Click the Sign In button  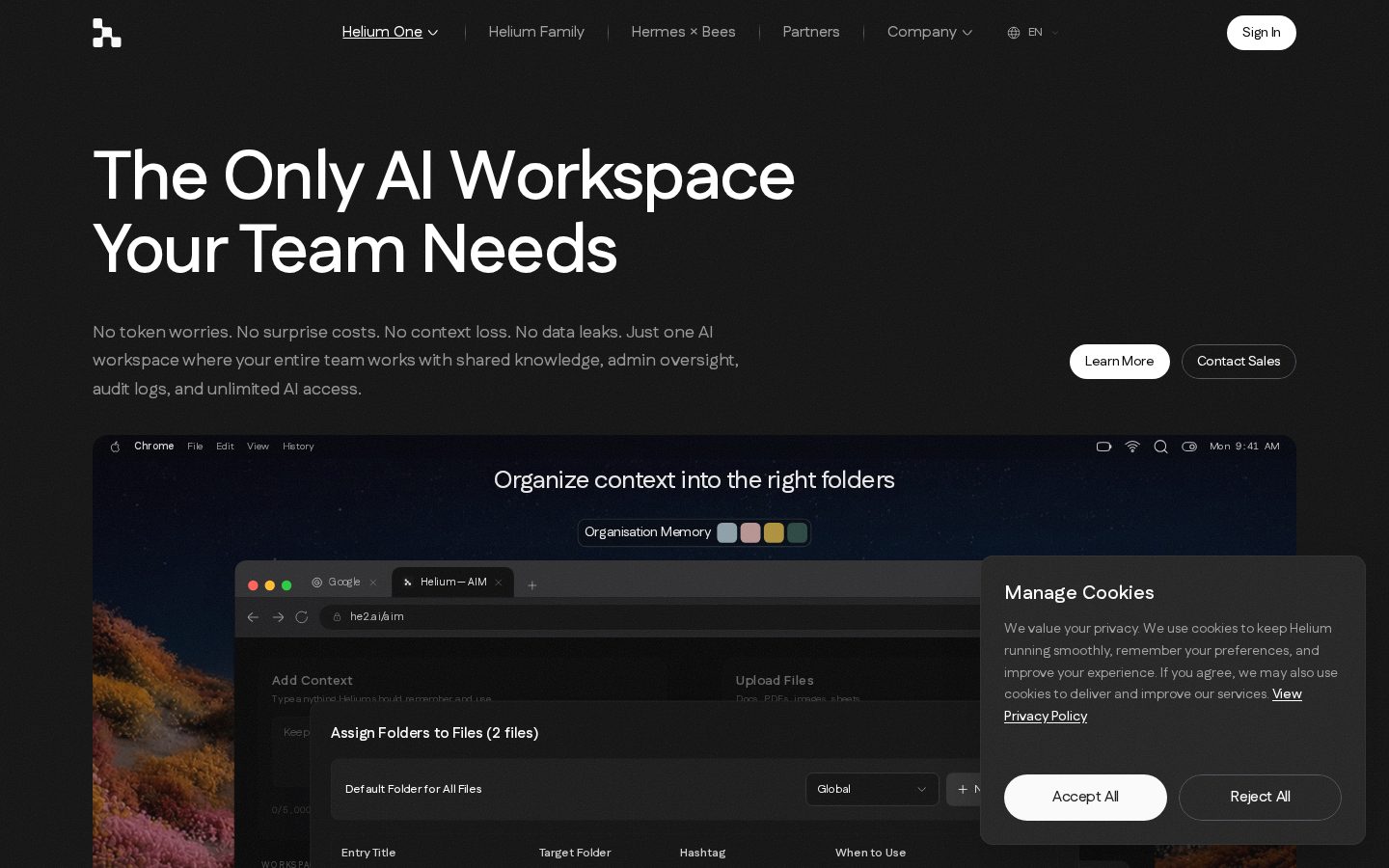1261,33
